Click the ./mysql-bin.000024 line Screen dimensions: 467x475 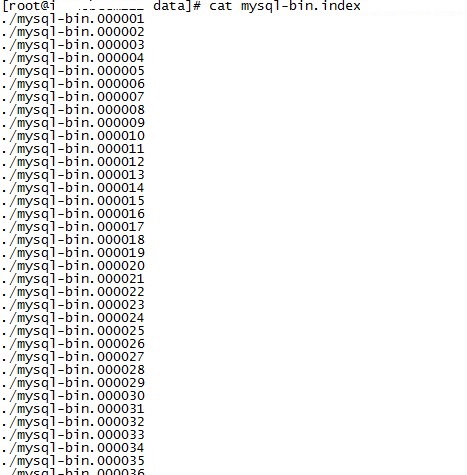pyautogui.click(x=73, y=318)
